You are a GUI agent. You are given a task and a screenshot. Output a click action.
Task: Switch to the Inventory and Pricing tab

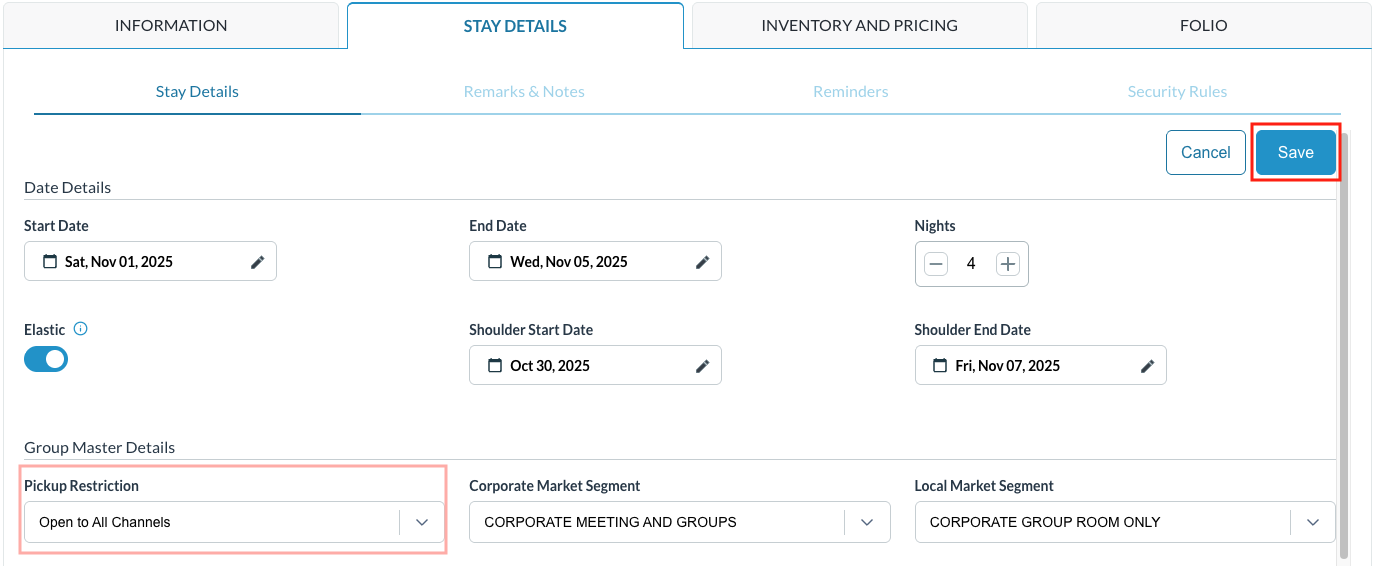[x=859, y=25]
